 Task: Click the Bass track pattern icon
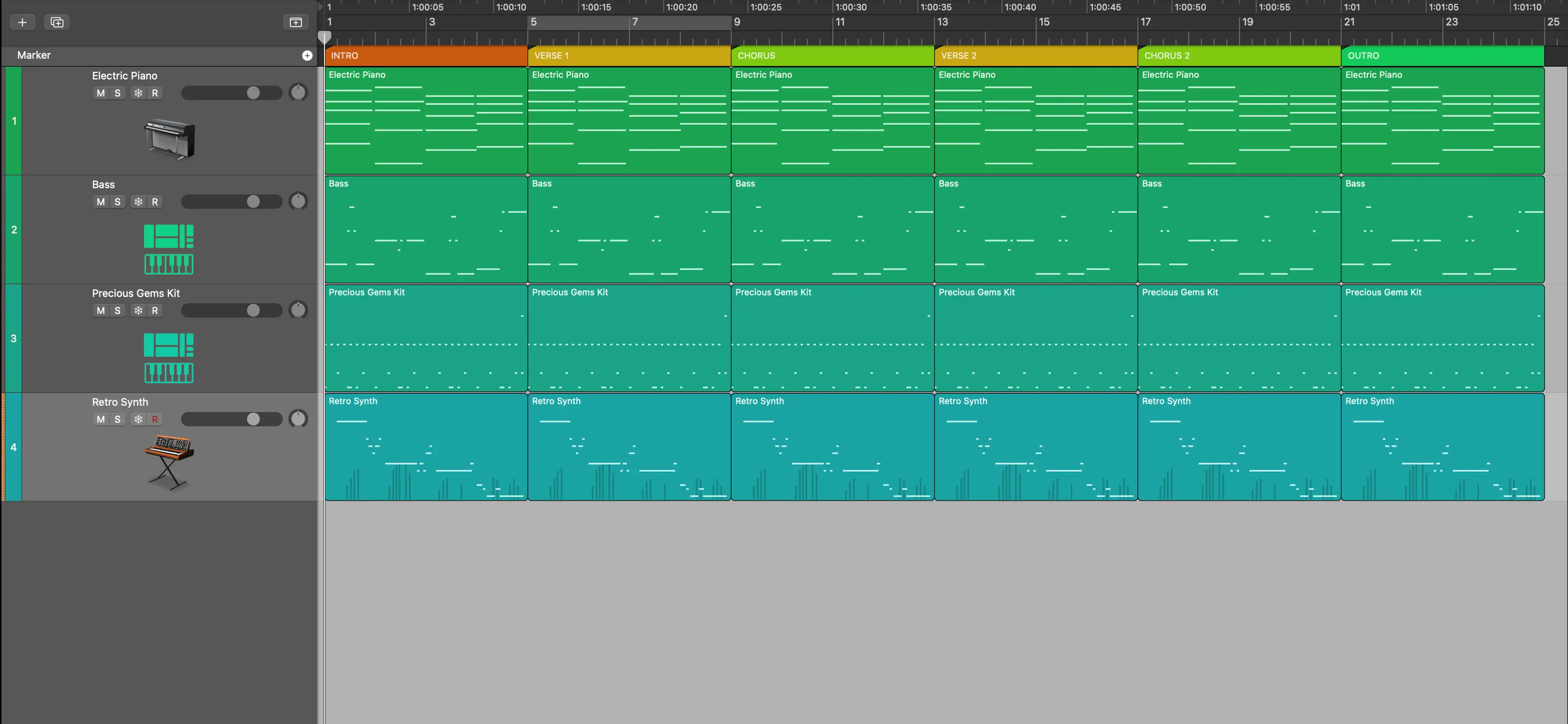coord(169,249)
